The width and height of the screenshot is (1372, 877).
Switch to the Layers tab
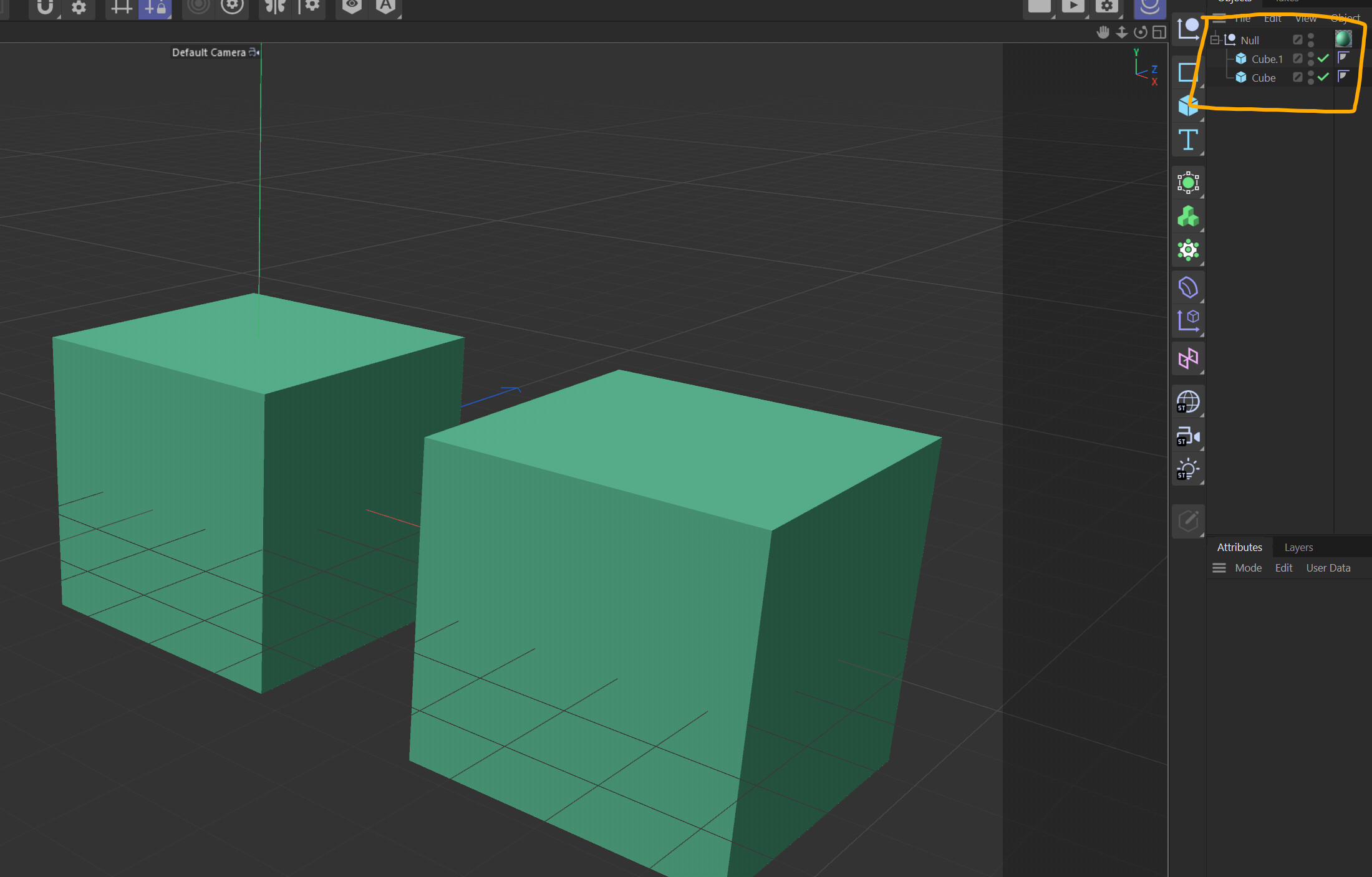[x=1298, y=547]
